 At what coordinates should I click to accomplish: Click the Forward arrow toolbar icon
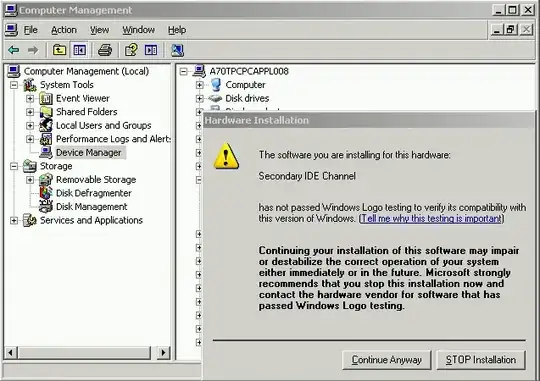pos(33,50)
